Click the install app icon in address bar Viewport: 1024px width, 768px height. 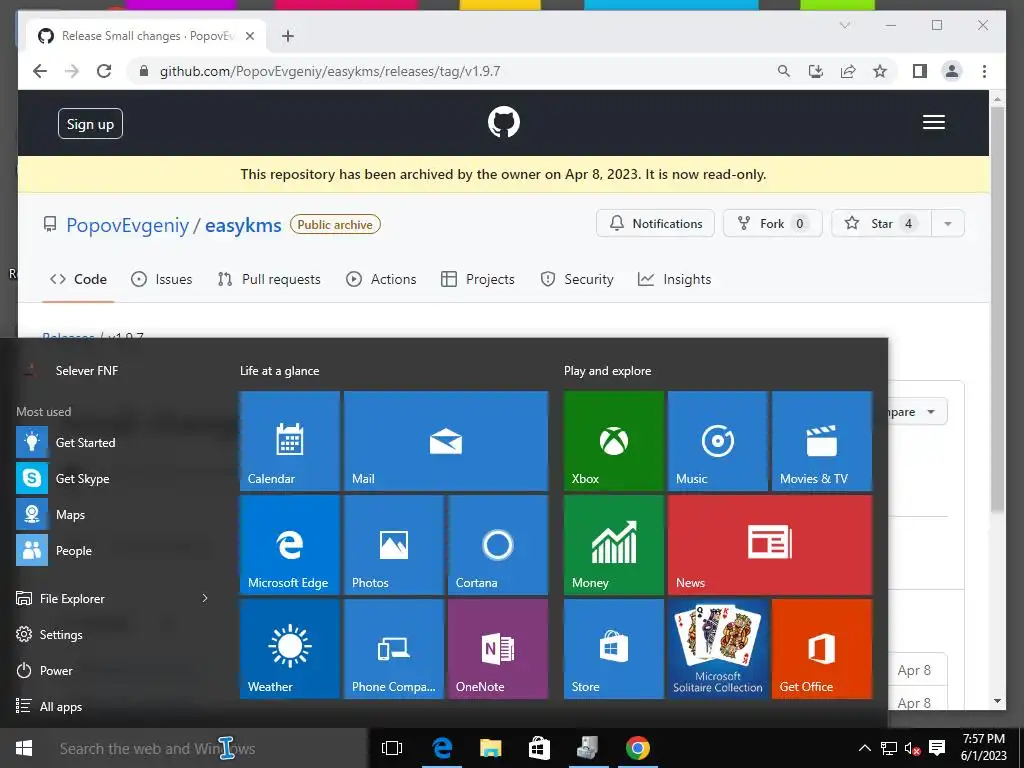click(816, 71)
